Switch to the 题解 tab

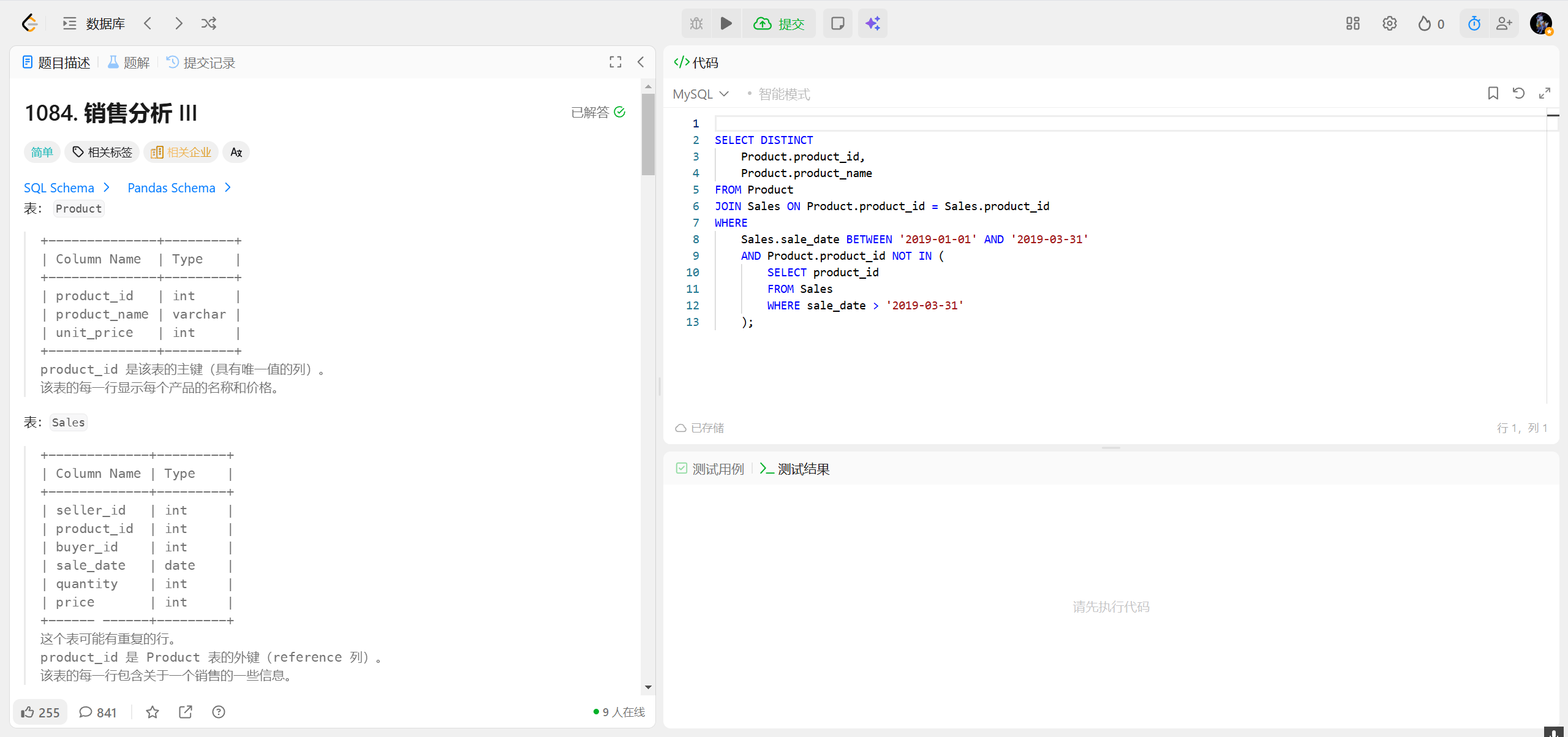tap(129, 62)
